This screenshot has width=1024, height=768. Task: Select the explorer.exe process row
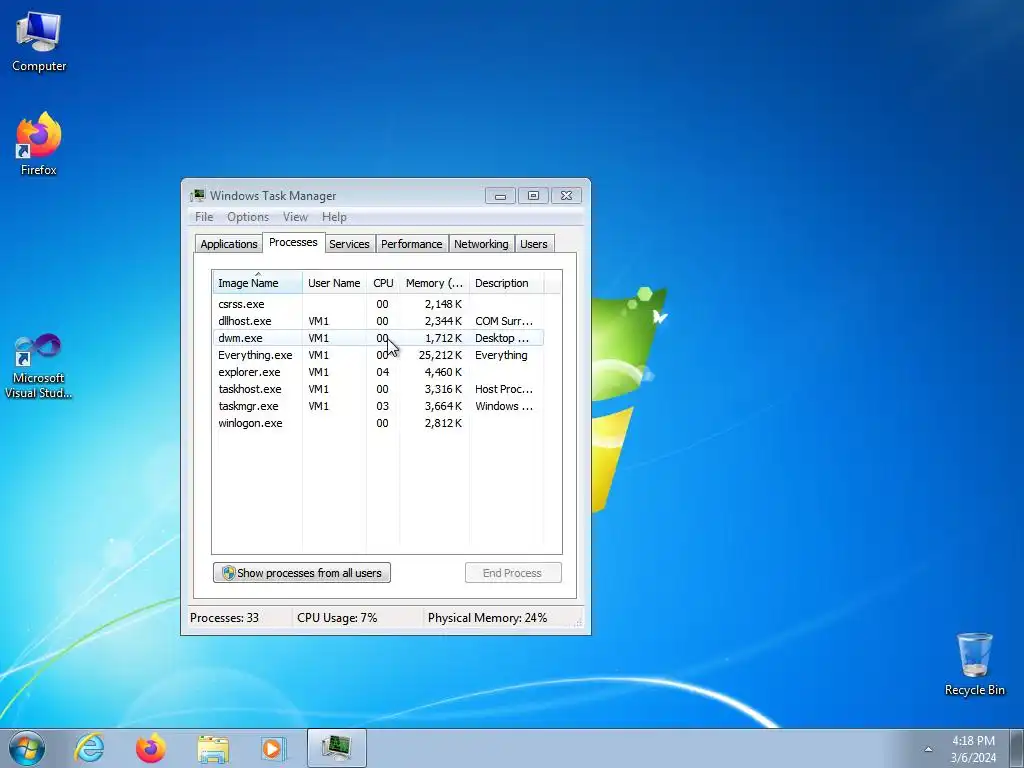tap(378, 372)
